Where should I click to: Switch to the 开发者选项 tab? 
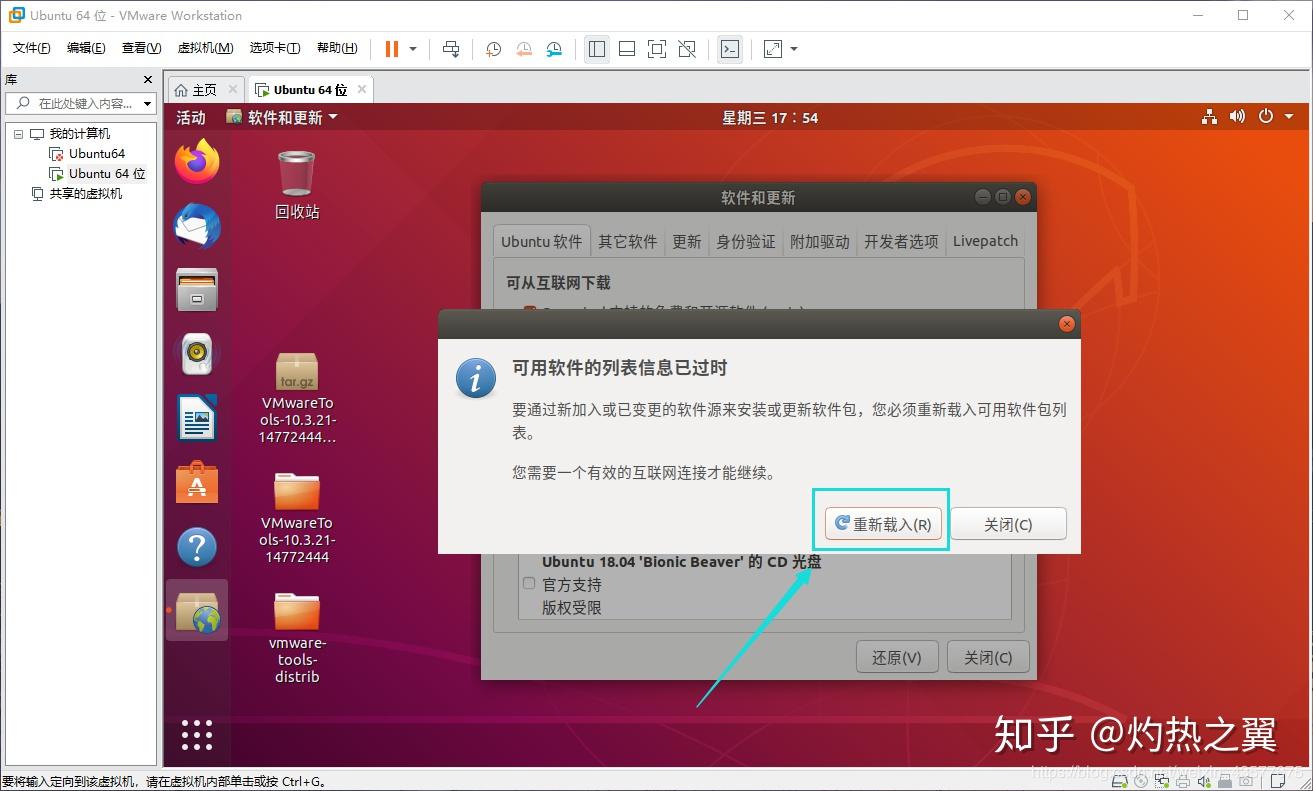coord(901,241)
